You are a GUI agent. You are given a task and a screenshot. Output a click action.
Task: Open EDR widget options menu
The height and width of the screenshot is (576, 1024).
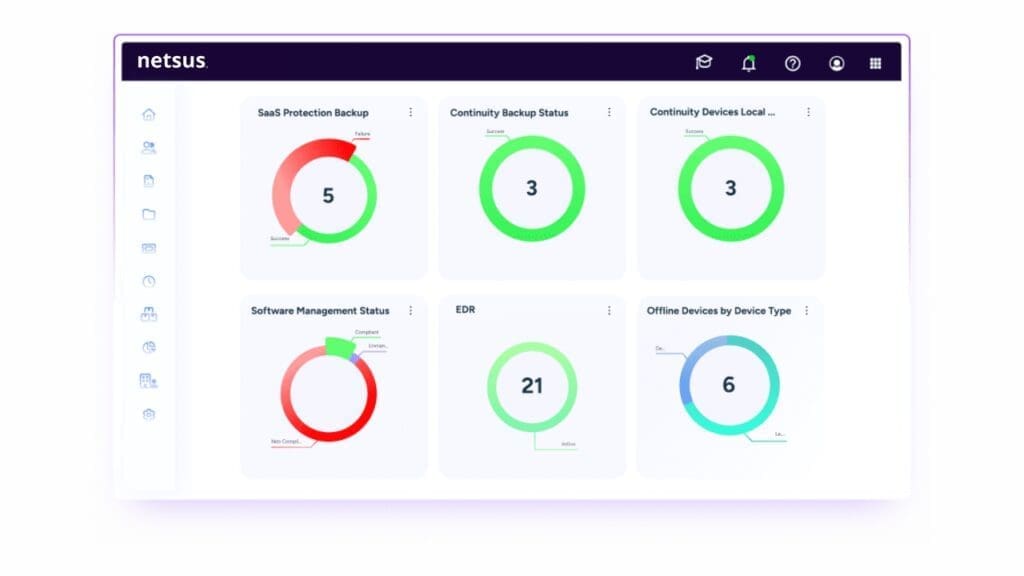pos(609,311)
